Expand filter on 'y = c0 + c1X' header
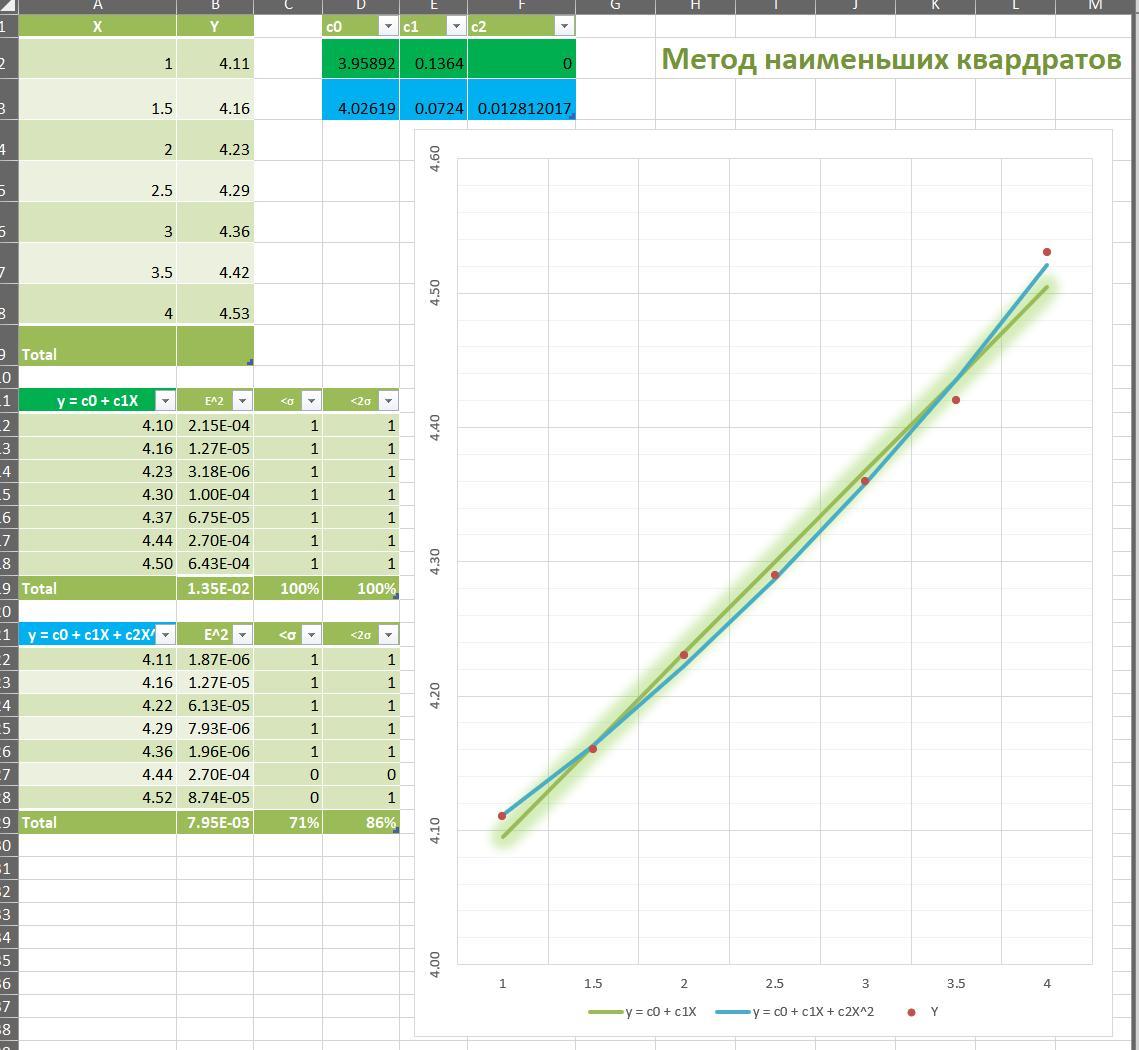The width and height of the screenshot is (1139, 1050). [165, 401]
